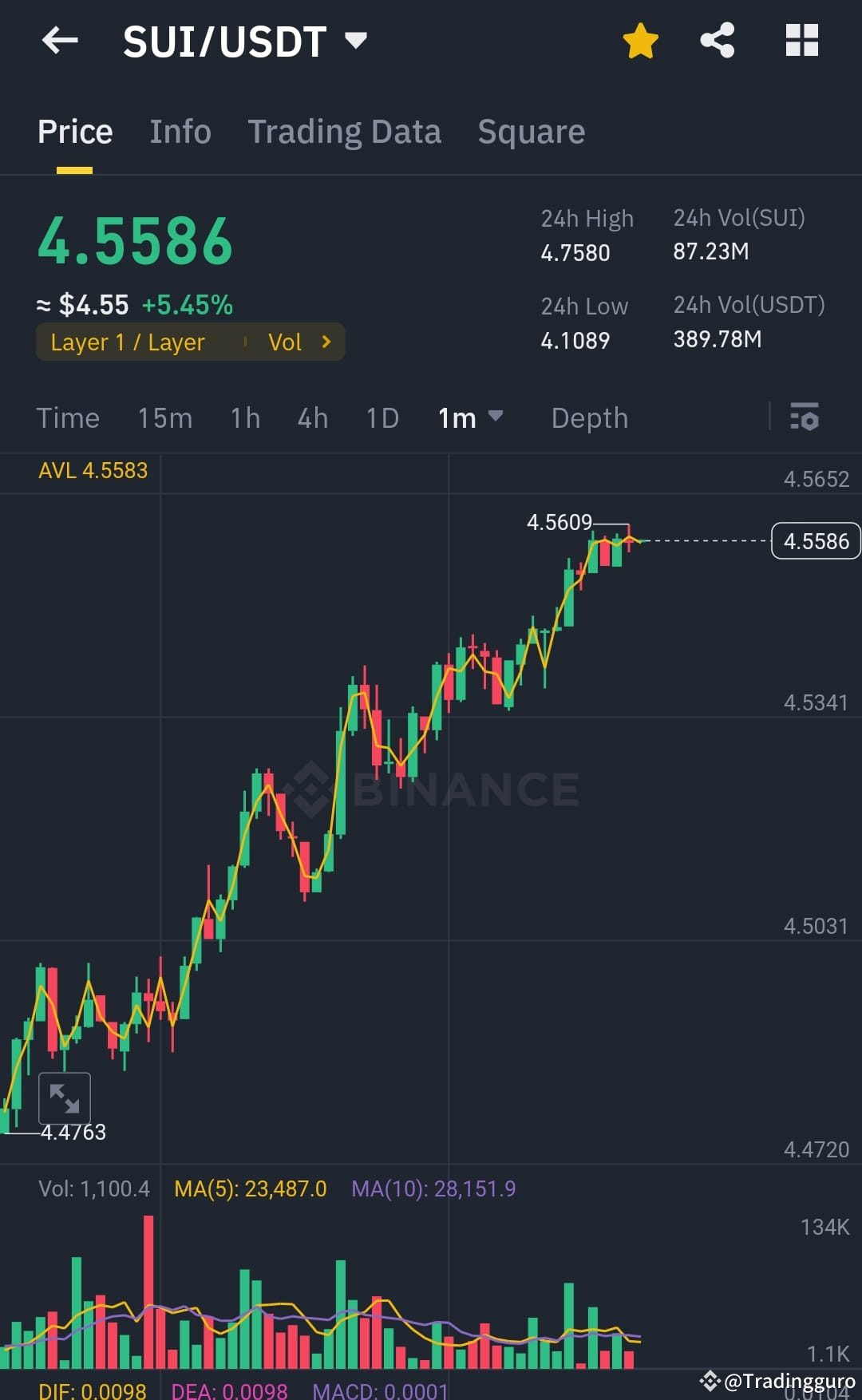Screen dimensions: 862x1400
Task: Expand the 1m timeframe dropdown arrow
Action: coord(496,417)
